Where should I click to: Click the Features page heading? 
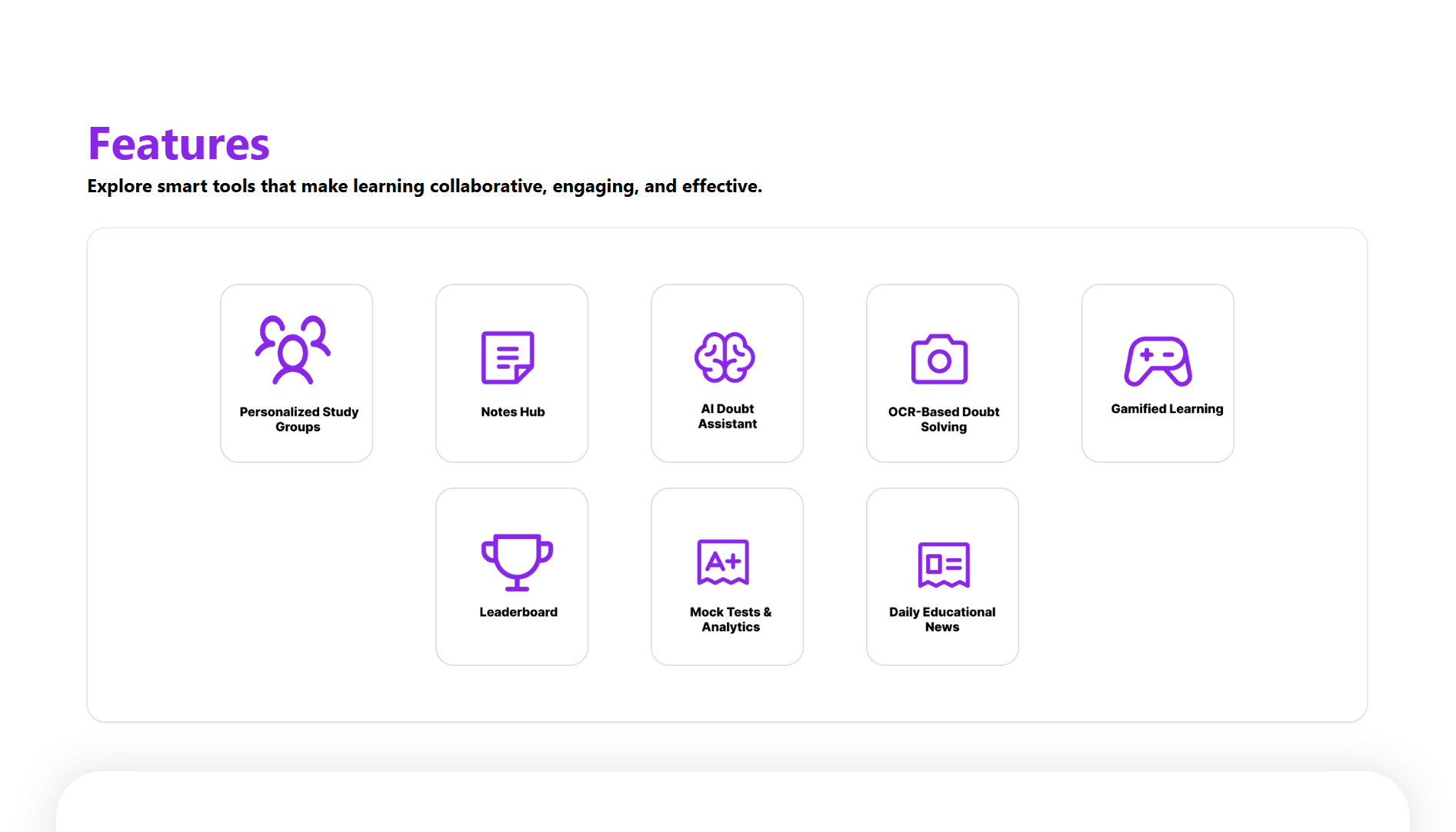pyautogui.click(x=178, y=143)
